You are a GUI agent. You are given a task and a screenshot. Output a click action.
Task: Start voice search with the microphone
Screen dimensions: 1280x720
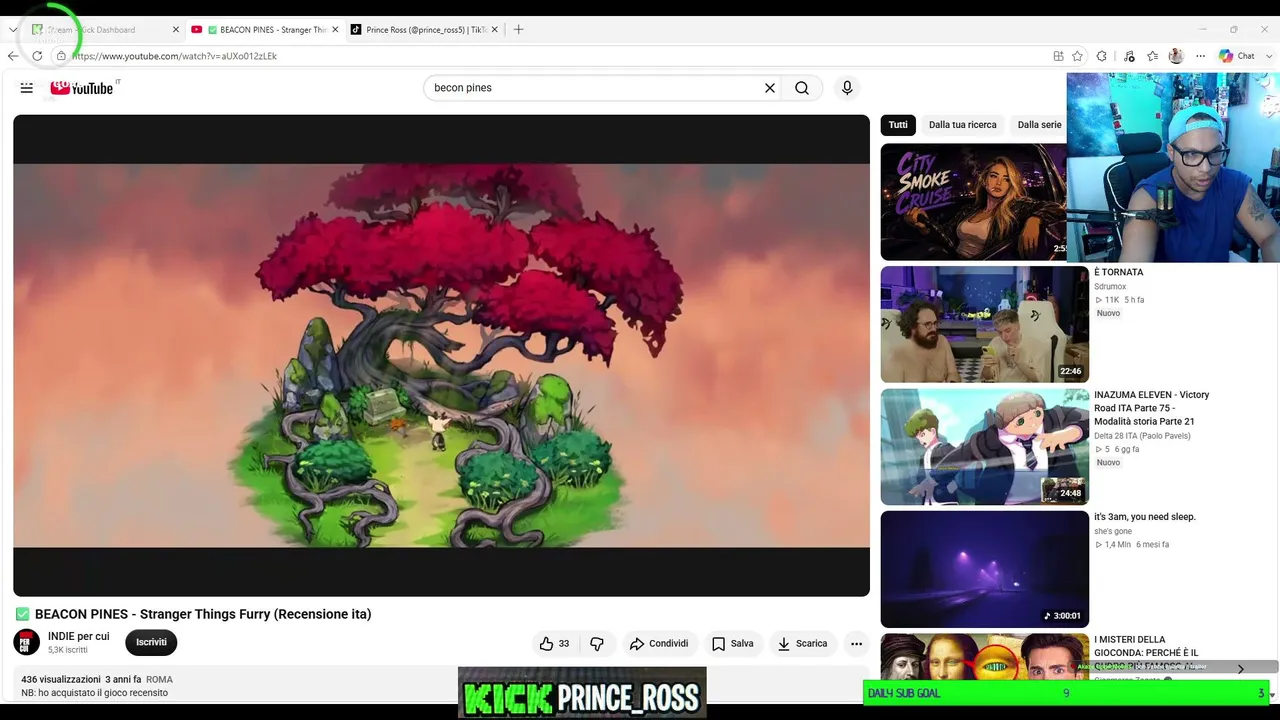[847, 88]
